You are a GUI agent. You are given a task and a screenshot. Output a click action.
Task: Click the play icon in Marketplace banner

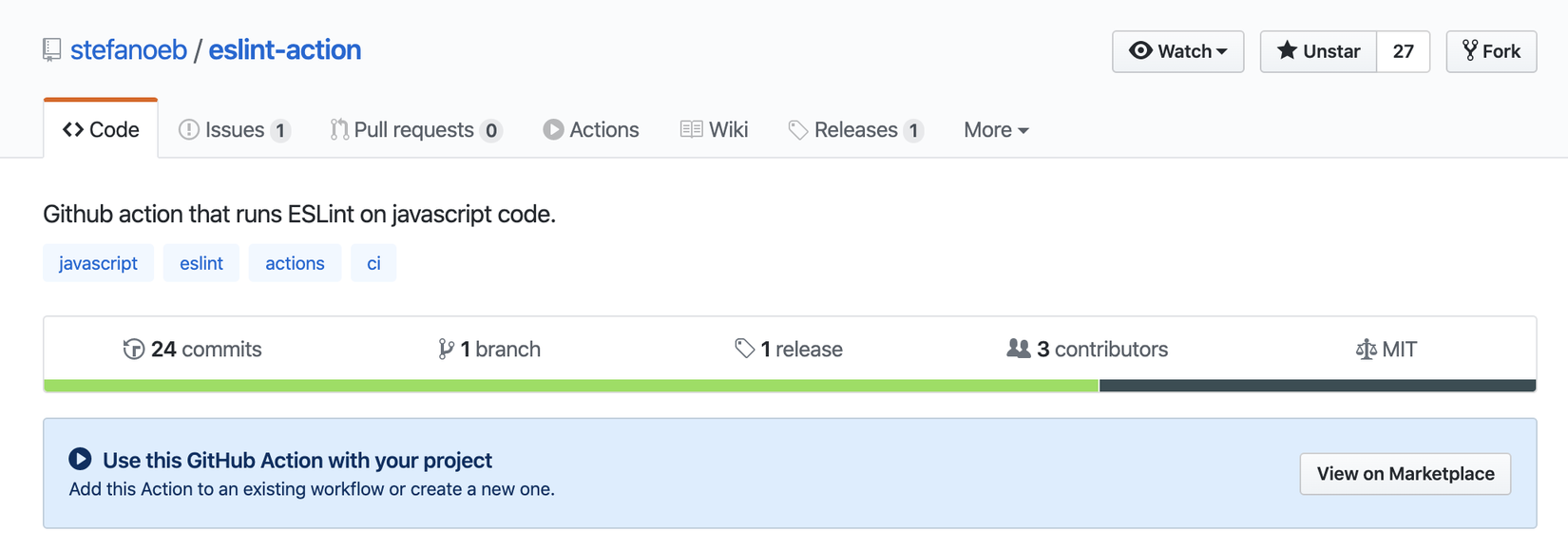pyautogui.click(x=81, y=460)
